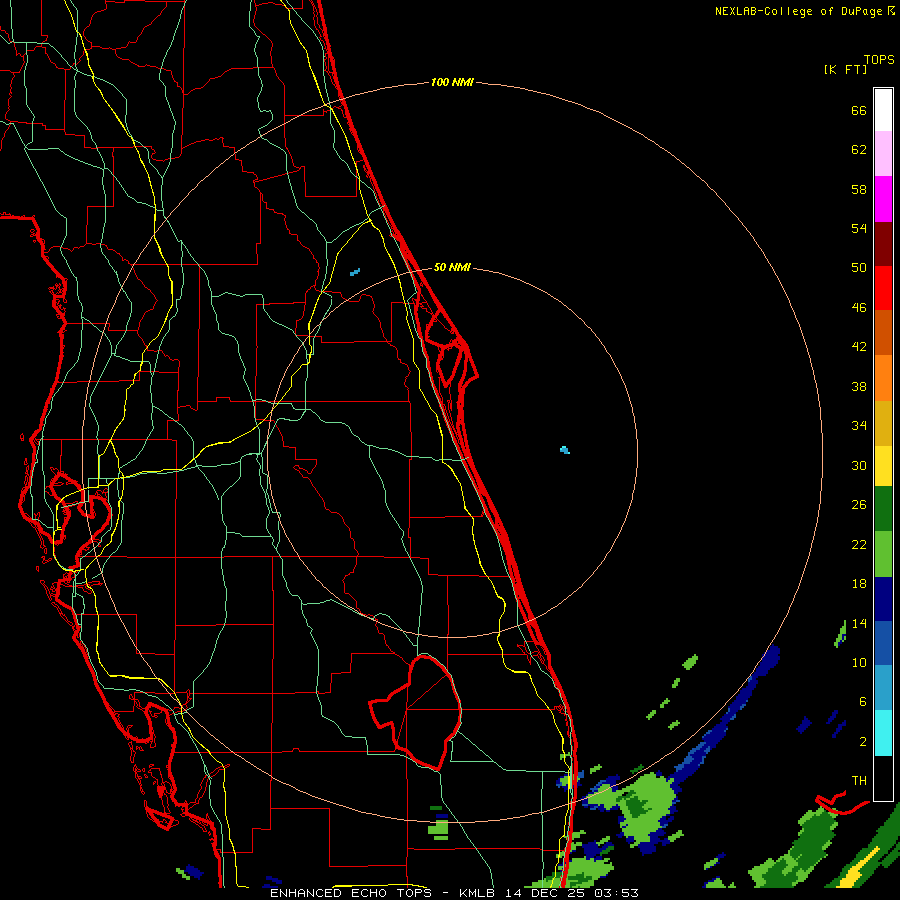Click the "30" legend value

pyautogui.click(x=859, y=465)
